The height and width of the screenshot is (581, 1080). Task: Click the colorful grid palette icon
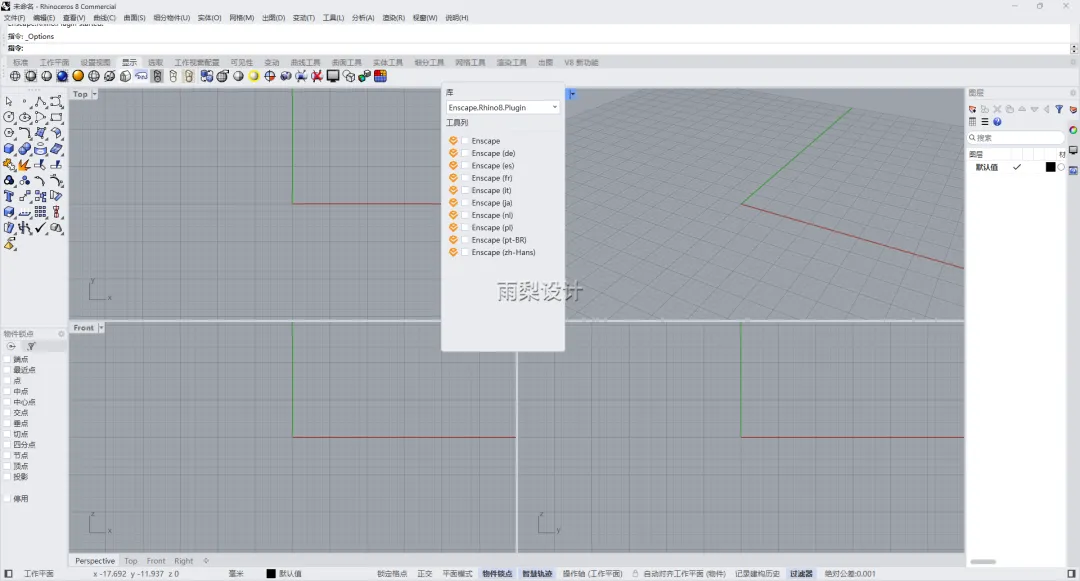(x=380, y=76)
